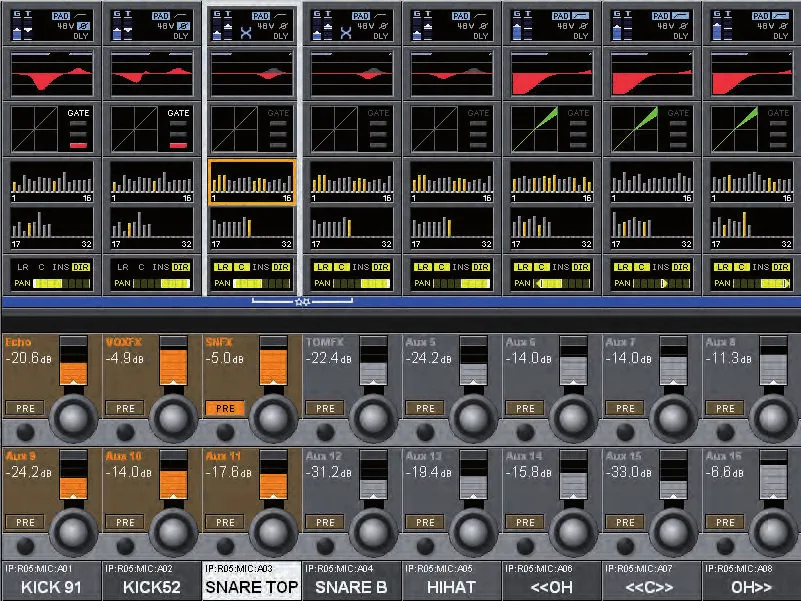Toggle the PRE button on Aux 5

(x=425, y=408)
